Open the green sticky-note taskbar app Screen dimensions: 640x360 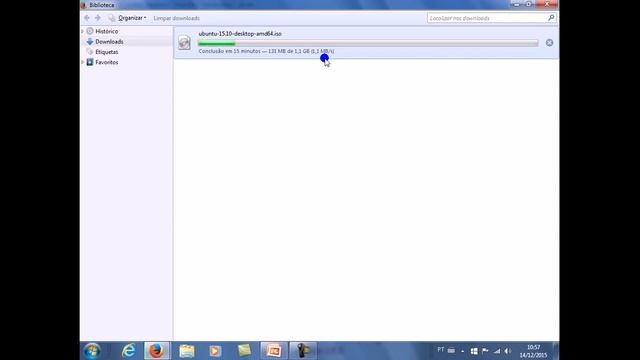coord(244,350)
